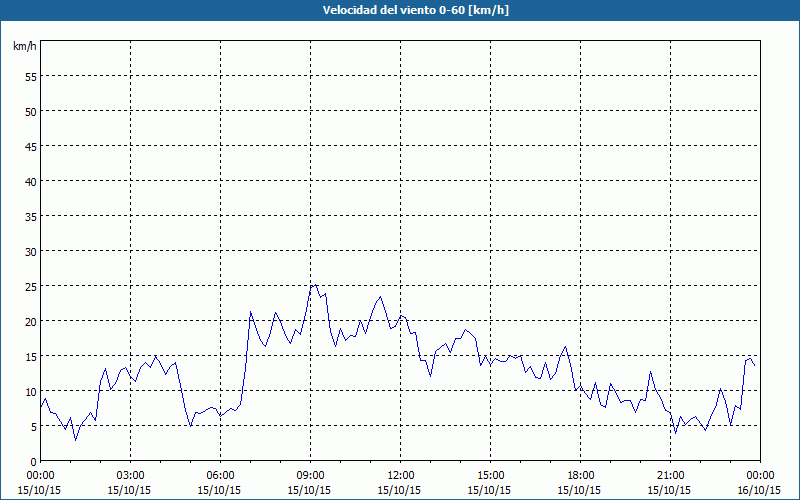Click the y-axis value 15
The width and height of the screenshot is (800, 500).
(31, 357)
